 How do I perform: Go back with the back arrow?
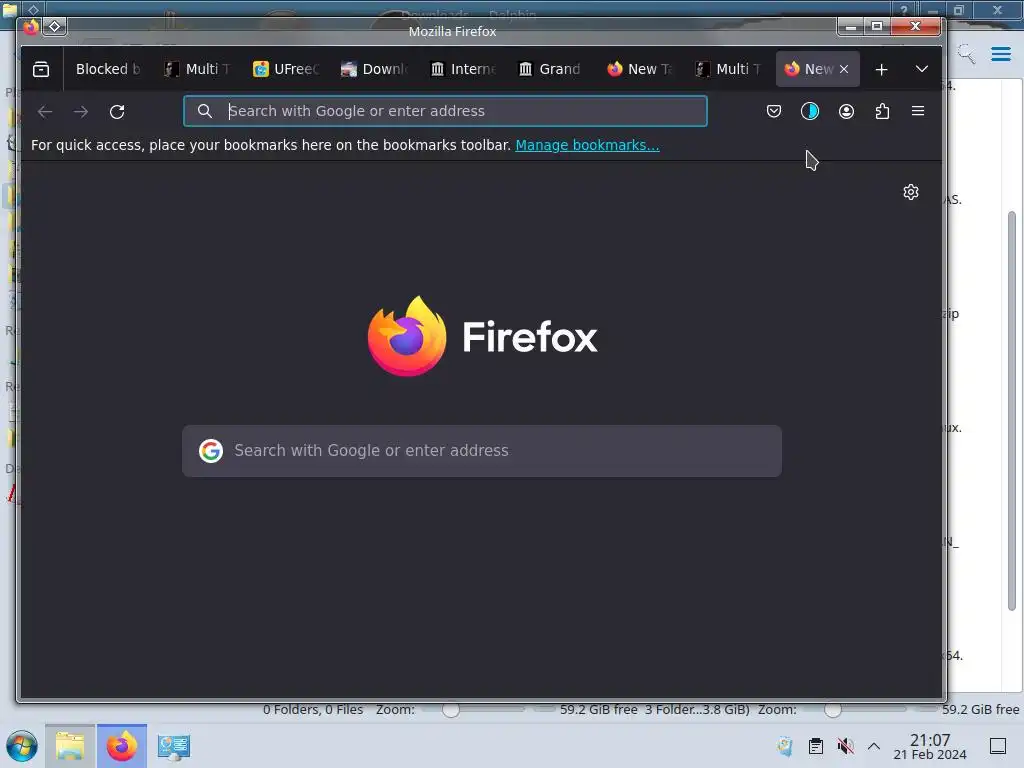(44, 112)
